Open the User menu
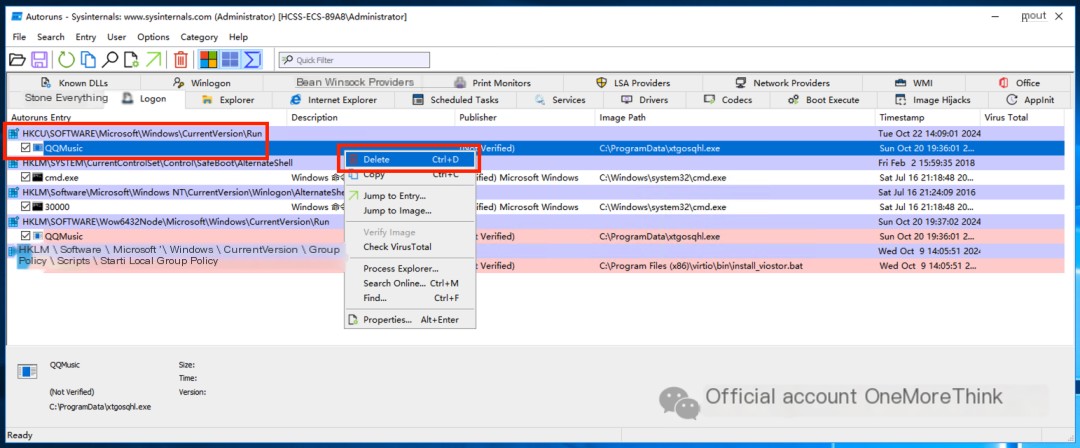The height and width of the screenshot is (448, 1080). pos(116,37)
